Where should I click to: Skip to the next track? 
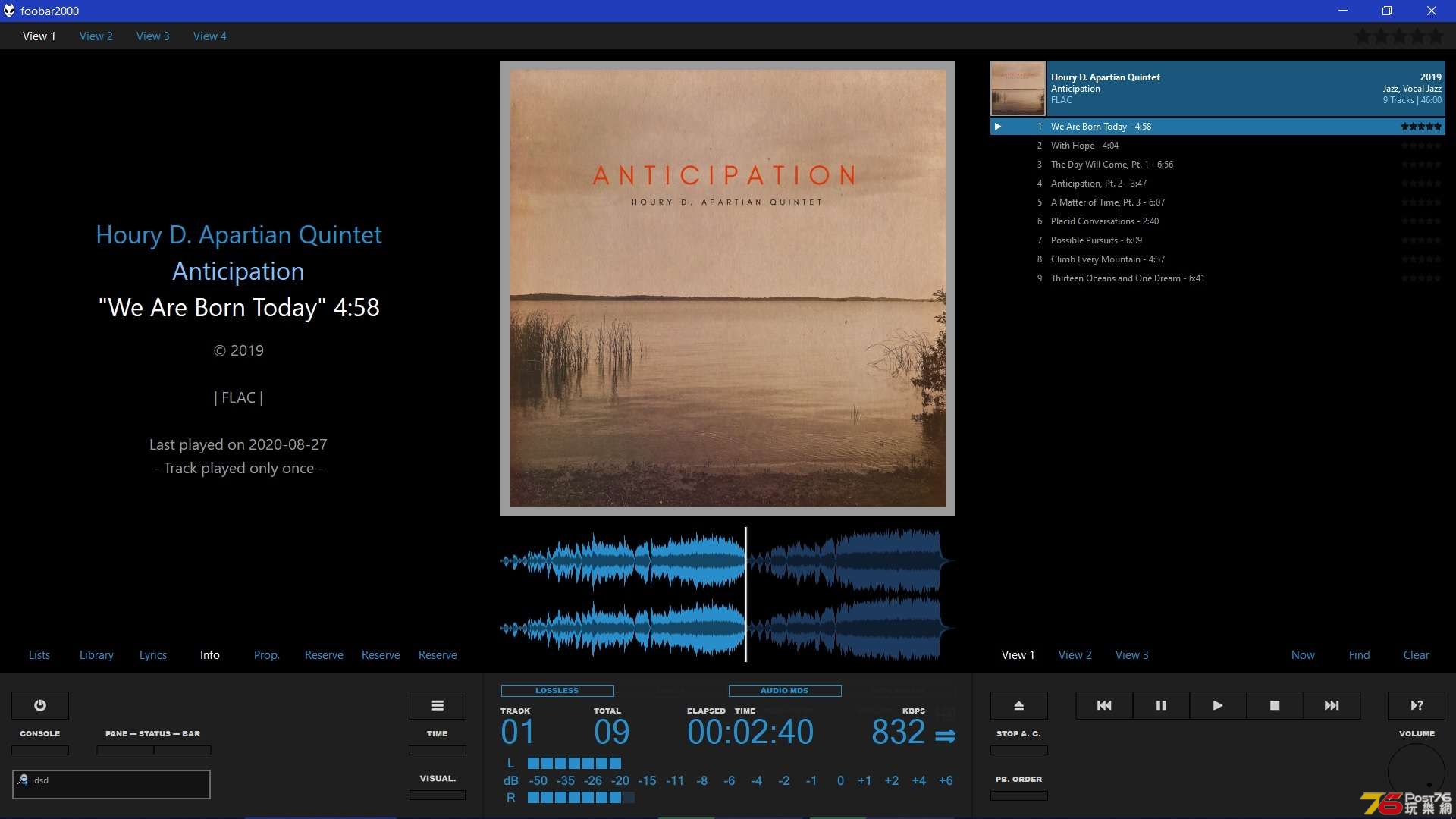[x=1332, y=705]
